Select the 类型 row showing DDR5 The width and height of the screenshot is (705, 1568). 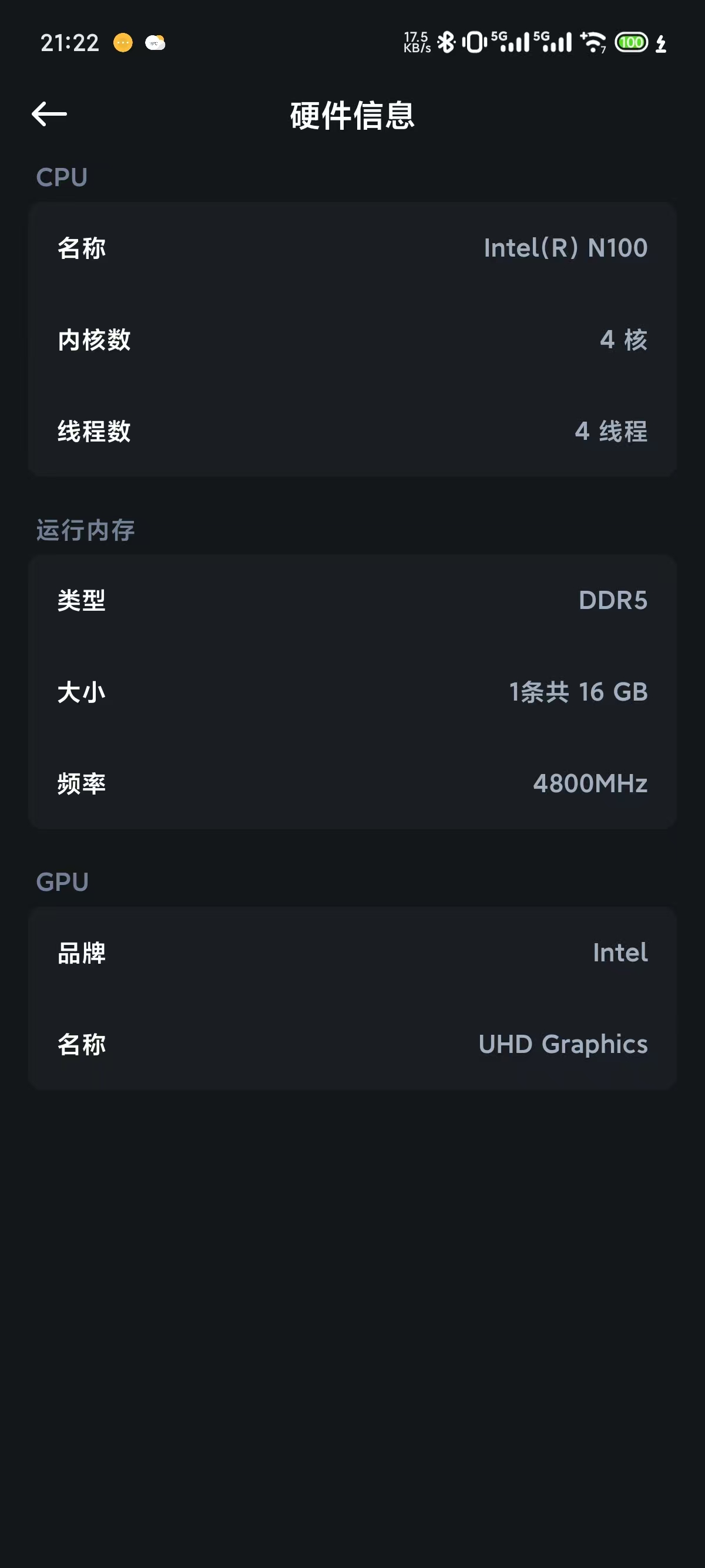[x=352, y=600]
